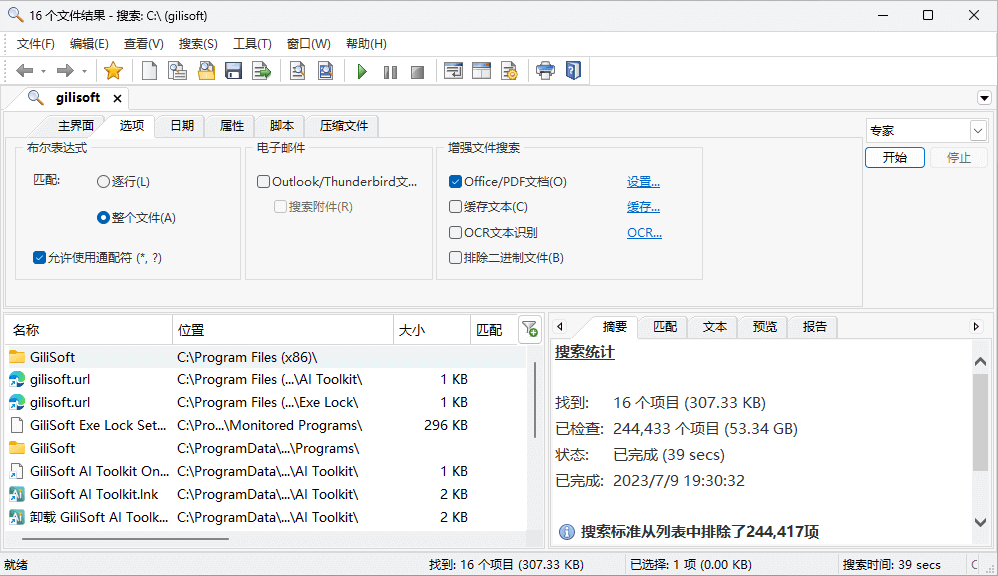998x576 pixels.
Task: Start search with green play icon
Action: click(362, 71)
